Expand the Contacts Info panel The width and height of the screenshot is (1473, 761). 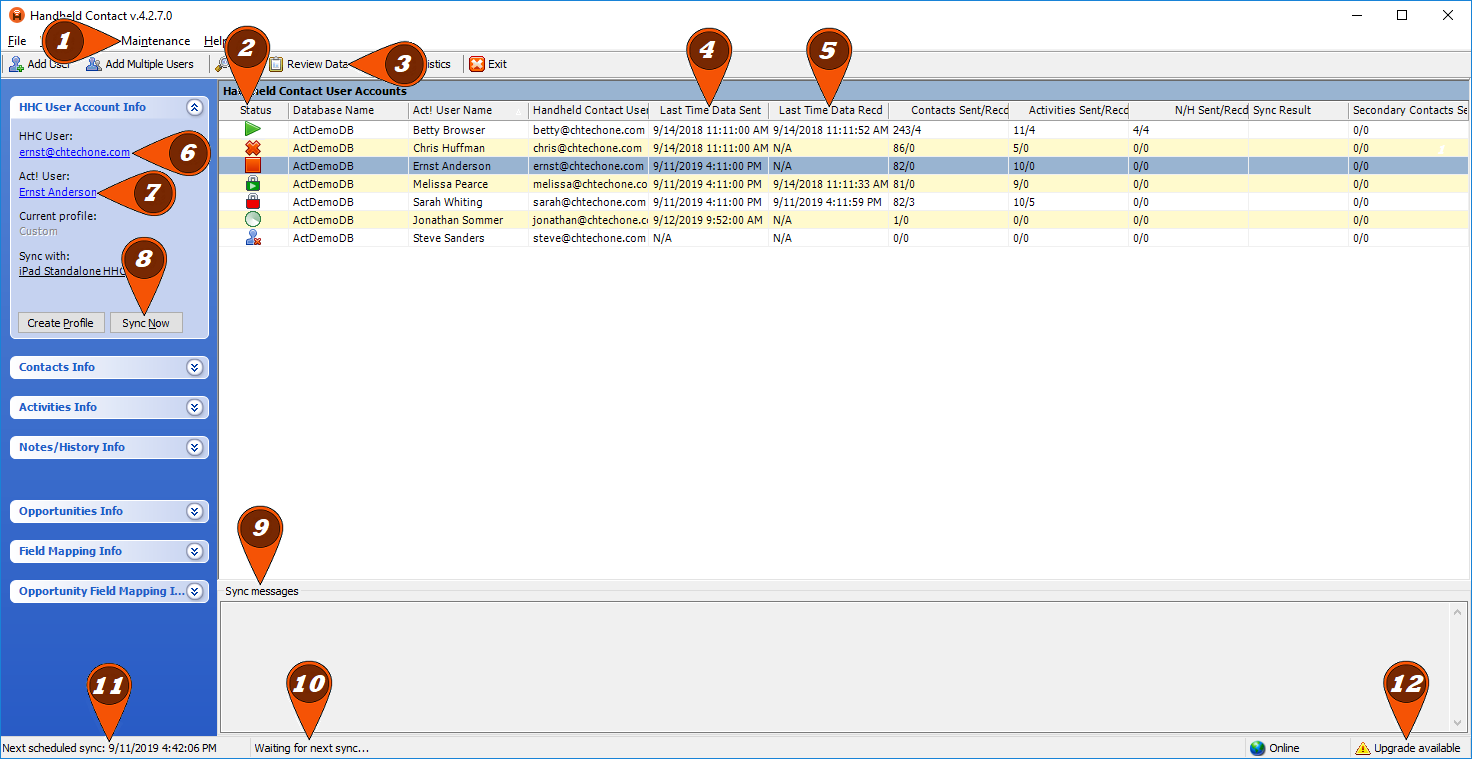click(194, 367)
